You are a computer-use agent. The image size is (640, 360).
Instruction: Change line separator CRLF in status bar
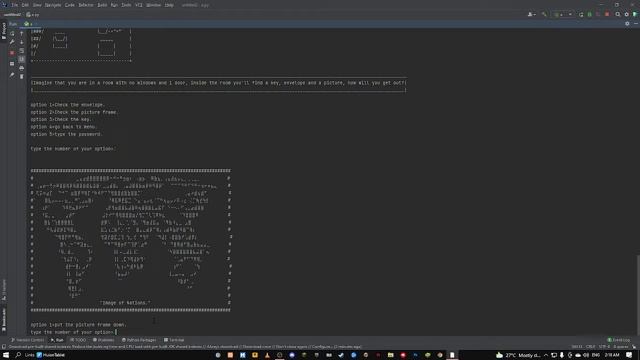591,347
